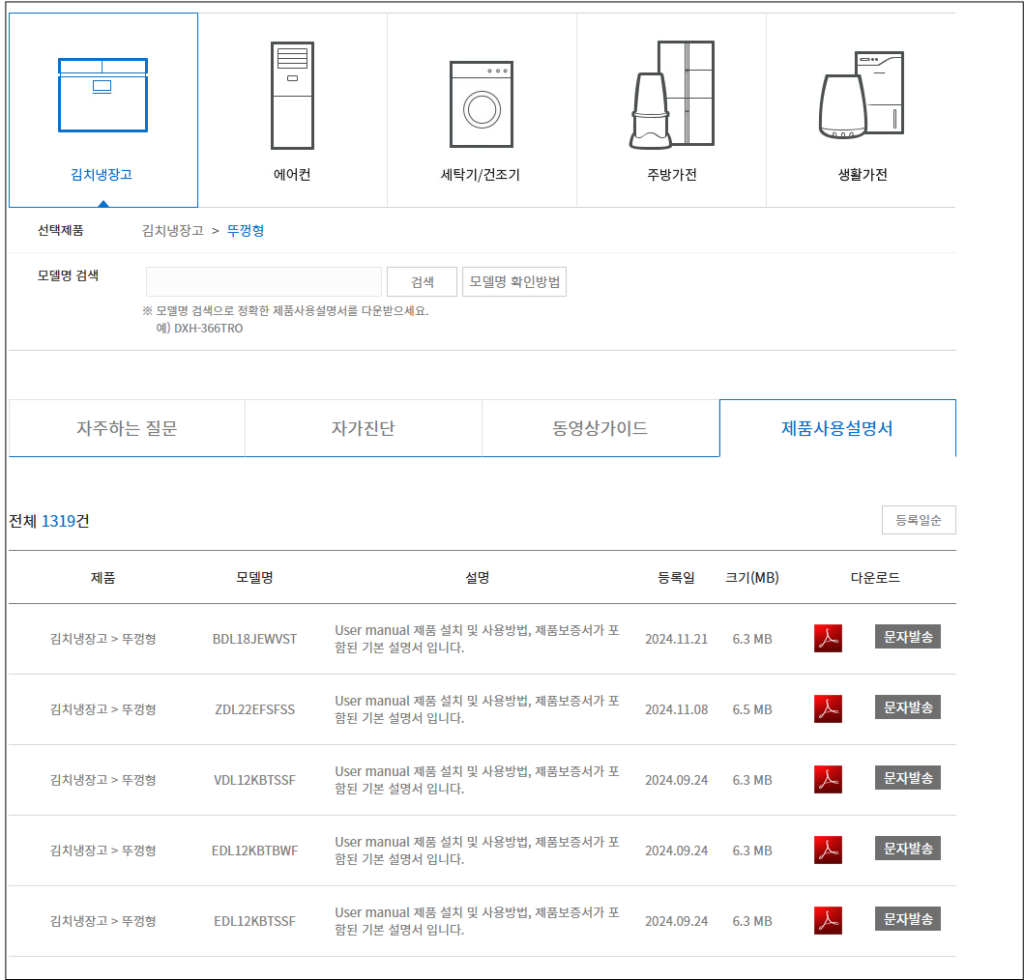Click the 검색 search button
Viewport: 1024px width, 980px height.
click(422, 282)
